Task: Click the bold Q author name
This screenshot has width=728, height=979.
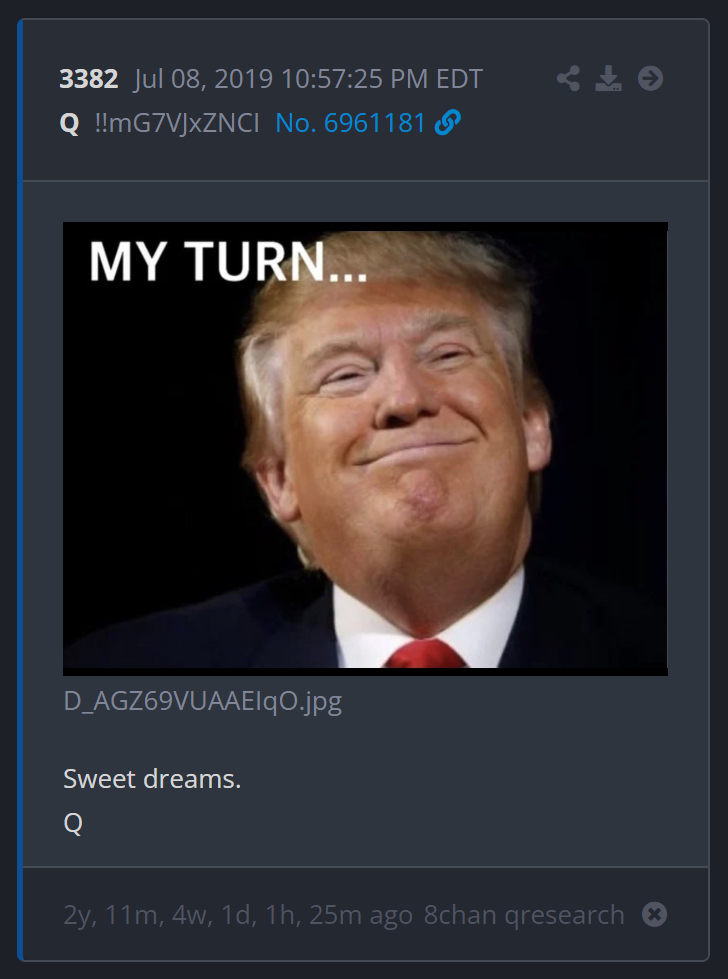Action: click(69, 123)
